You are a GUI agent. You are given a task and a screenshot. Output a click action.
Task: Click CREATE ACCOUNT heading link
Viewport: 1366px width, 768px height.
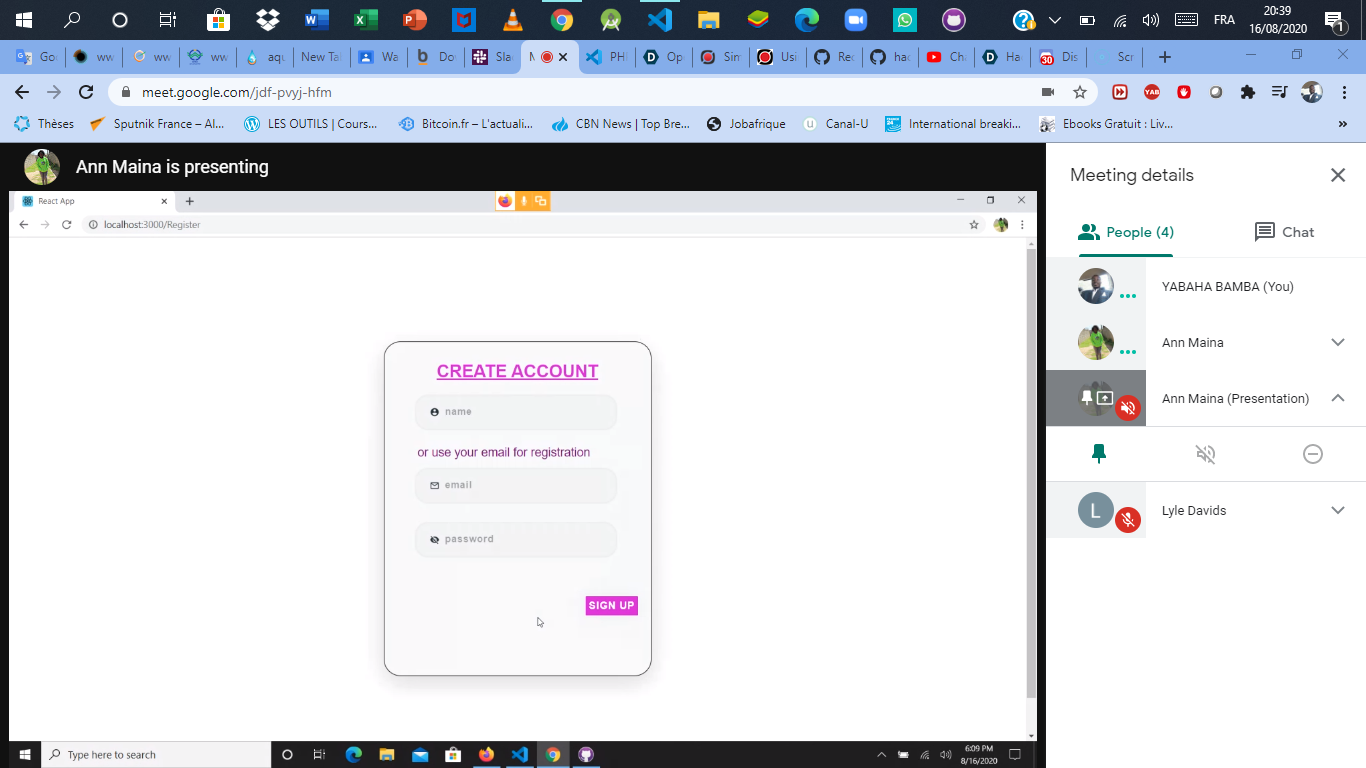coord(517,371)
